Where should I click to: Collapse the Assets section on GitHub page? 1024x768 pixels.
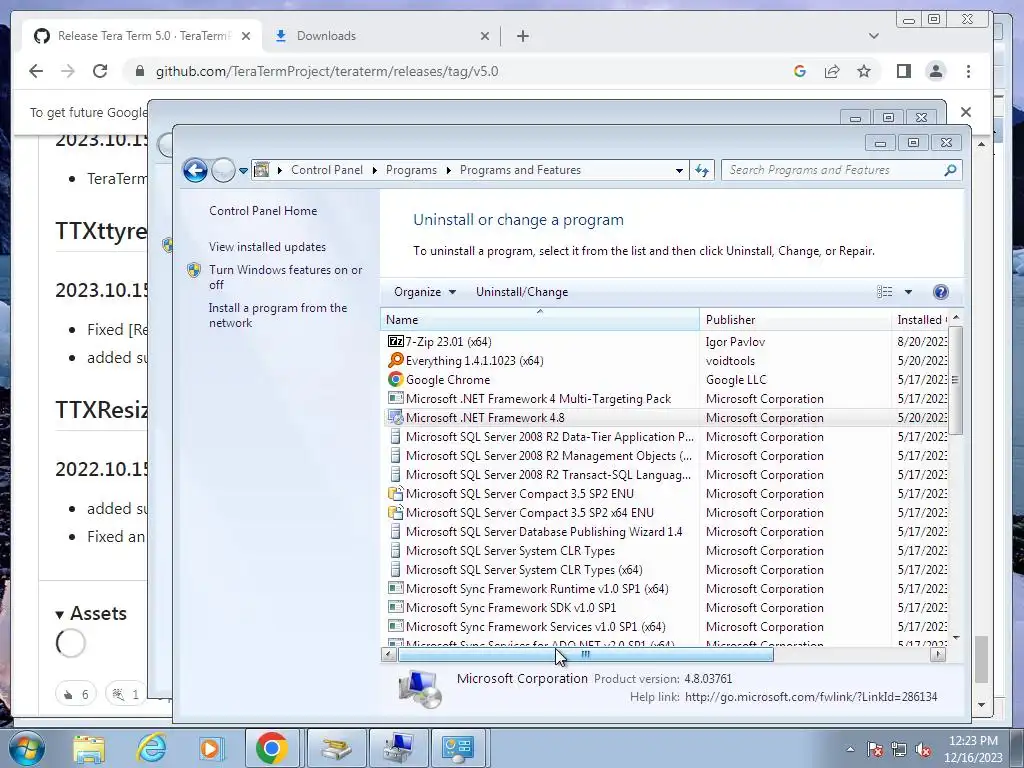click(x=91, y=614)
